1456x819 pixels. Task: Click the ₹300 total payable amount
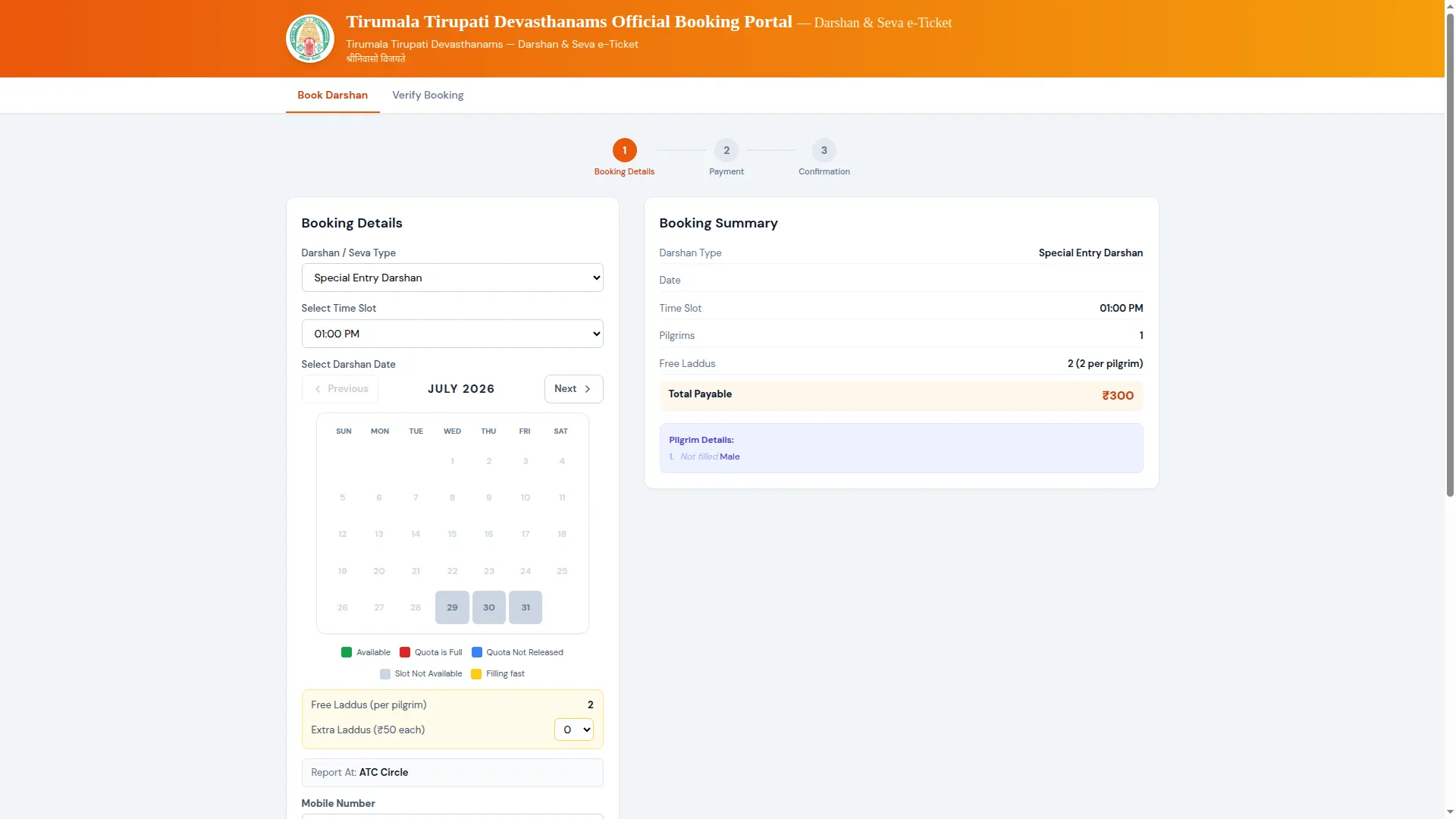click(1118, 396)
